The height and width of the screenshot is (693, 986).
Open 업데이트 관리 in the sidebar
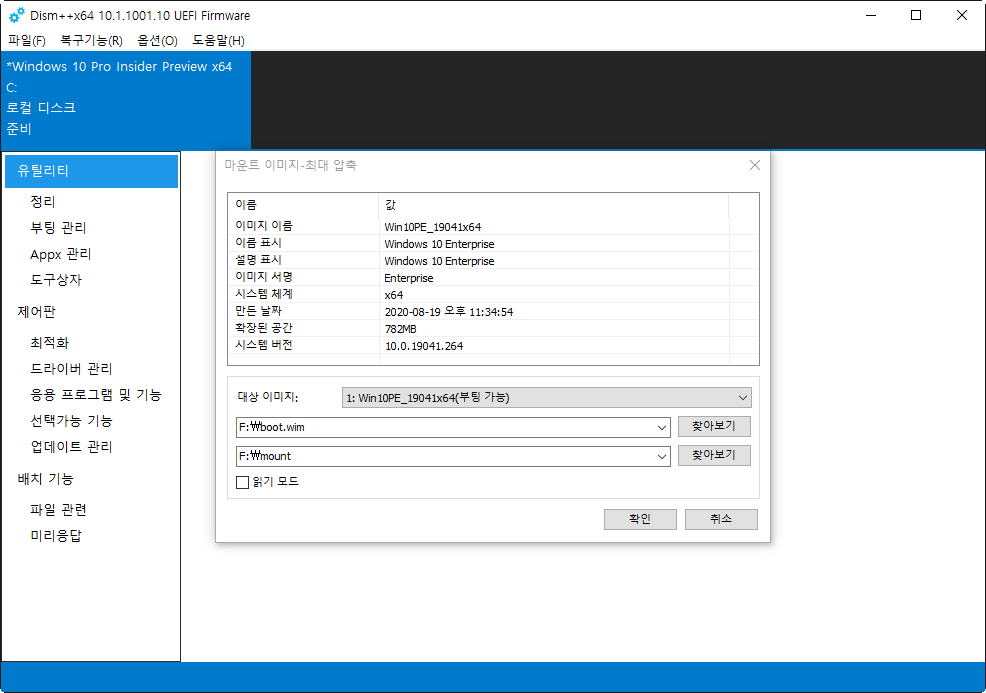(71, 446)
